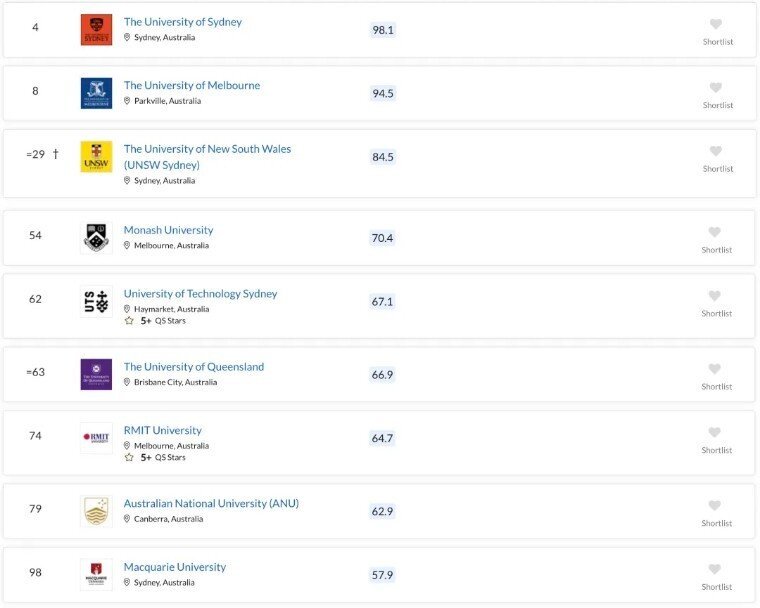Click heart icon for University of Queensland
760x608 pixels.
coord(714,368)
